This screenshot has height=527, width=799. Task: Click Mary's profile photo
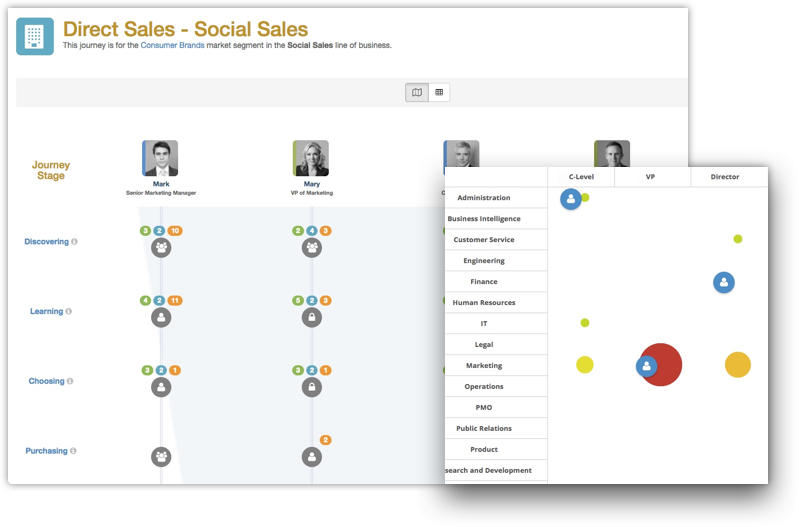click(x=311, y=159)
